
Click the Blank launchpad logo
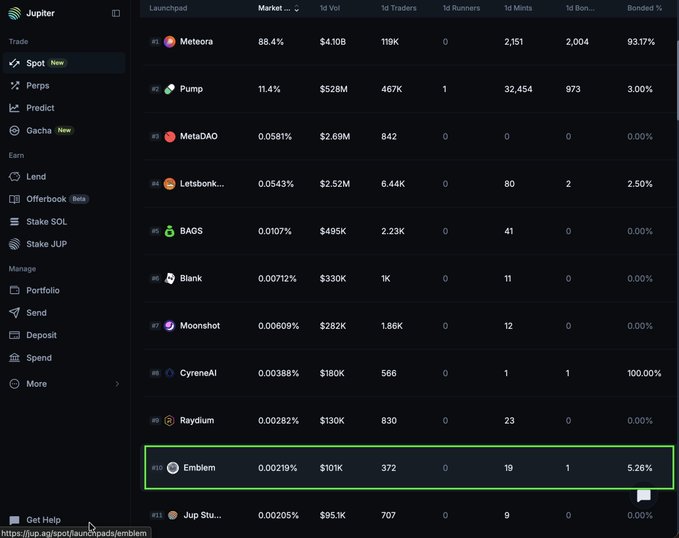pos(170,278)
